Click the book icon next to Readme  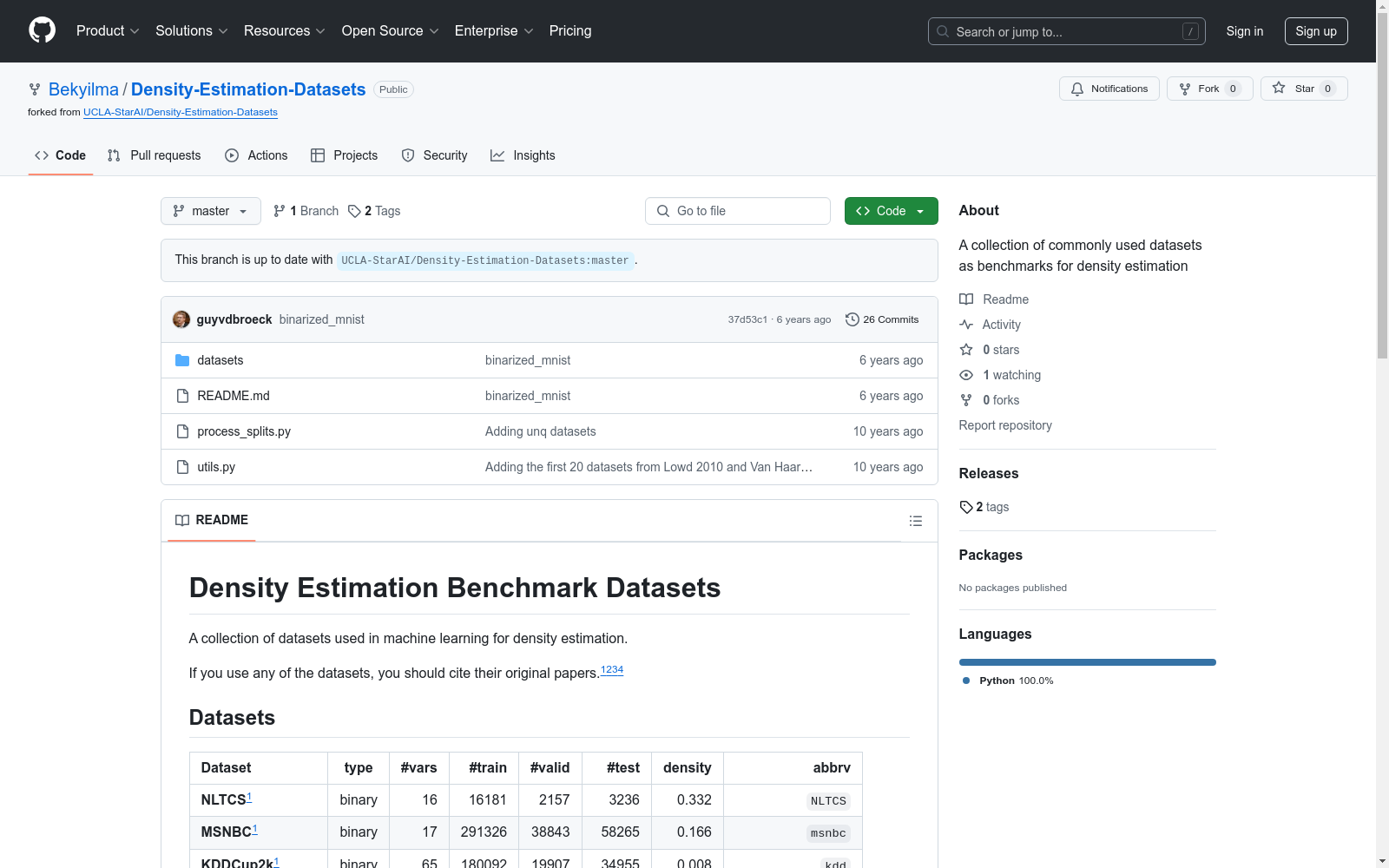tap(966, 299)
